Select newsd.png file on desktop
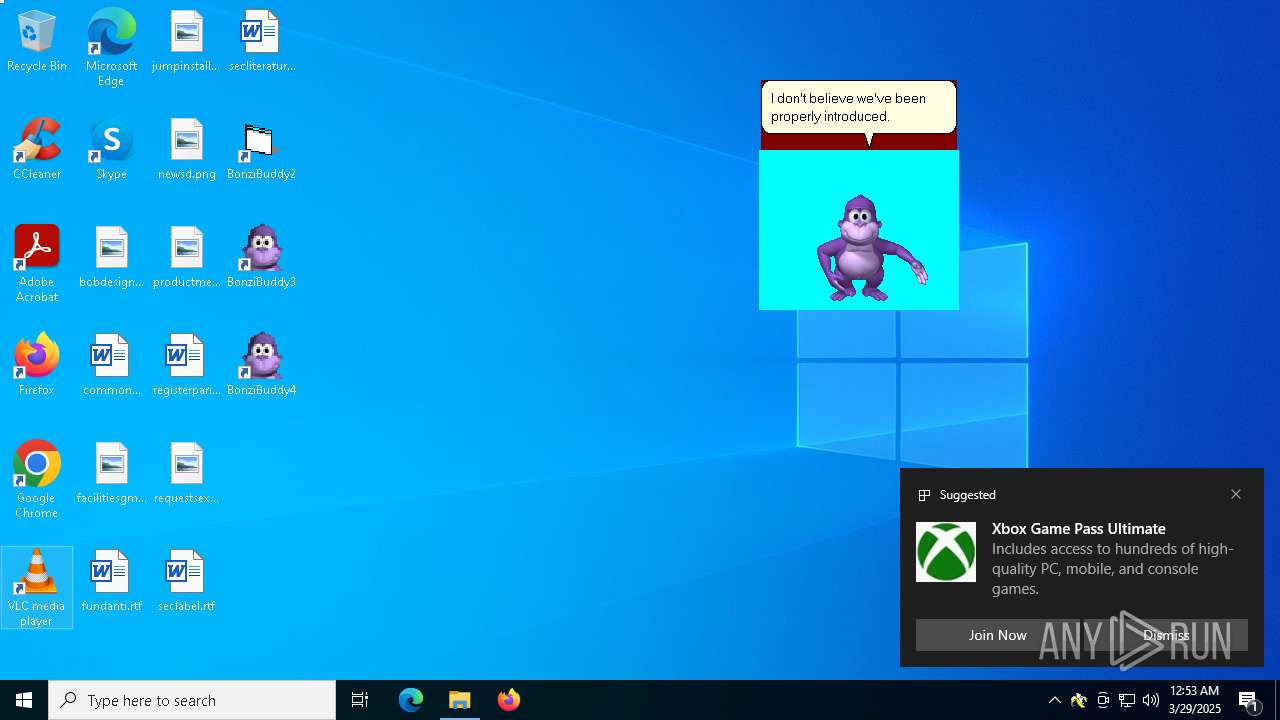This screenshot has height=720, width=1280. [186, 149]
